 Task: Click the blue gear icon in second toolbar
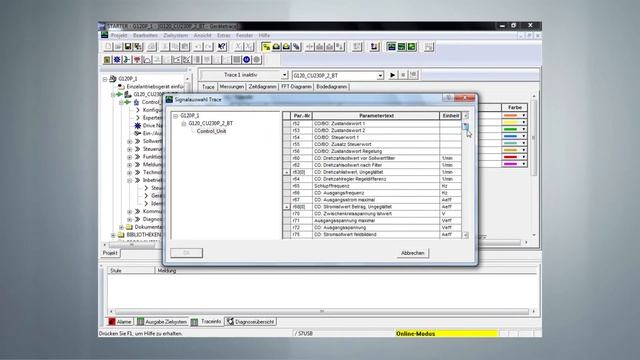[x=117, y=60]
